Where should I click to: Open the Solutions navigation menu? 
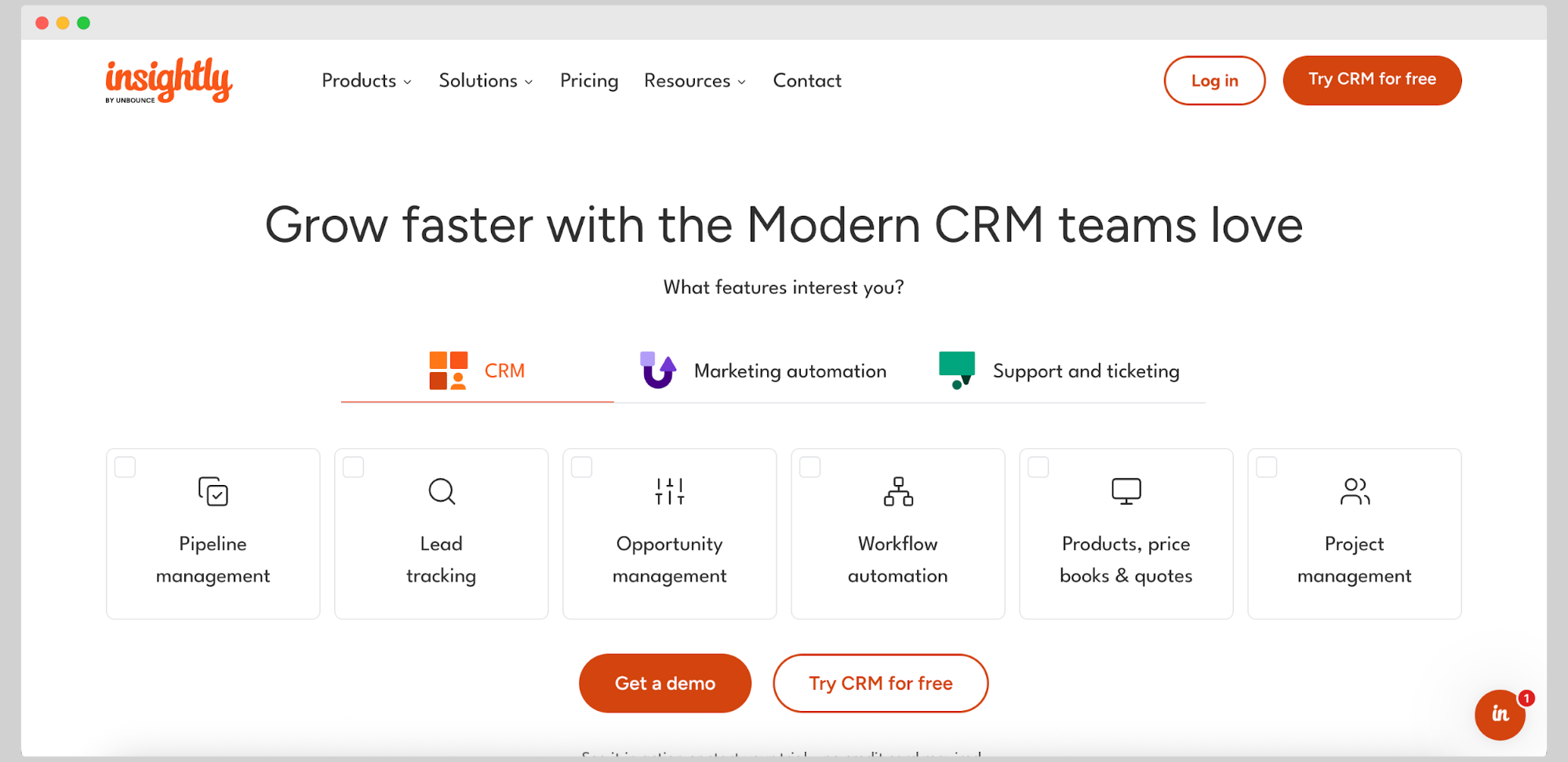coord(486,81)
